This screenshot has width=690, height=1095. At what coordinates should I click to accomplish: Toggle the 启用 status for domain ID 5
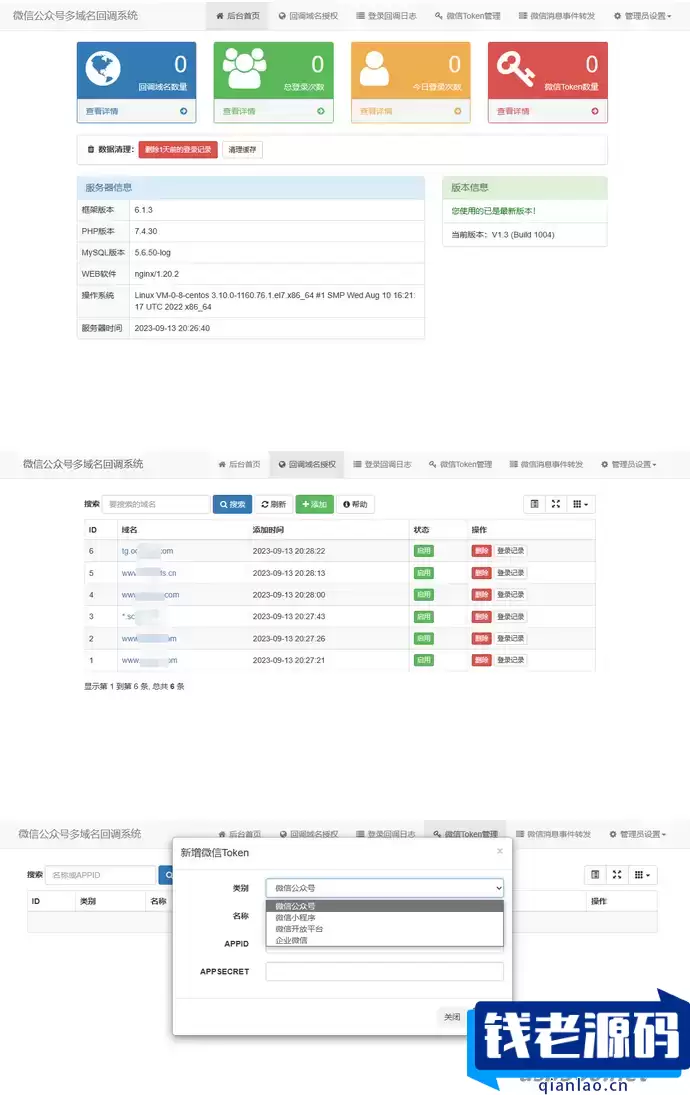[x=424, y=573]
